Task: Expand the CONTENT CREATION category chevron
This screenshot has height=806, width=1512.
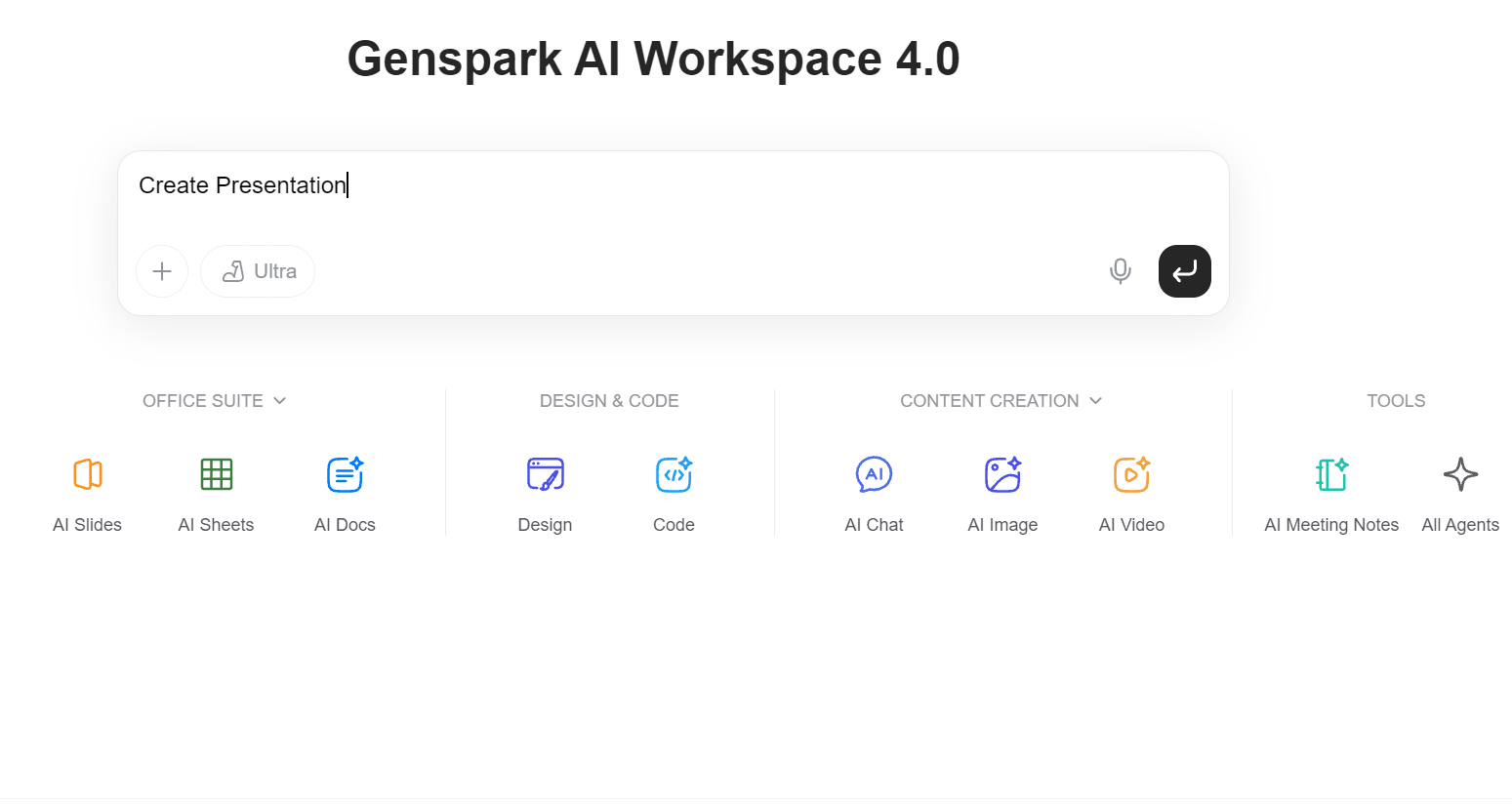Action: coord(1096,401)
